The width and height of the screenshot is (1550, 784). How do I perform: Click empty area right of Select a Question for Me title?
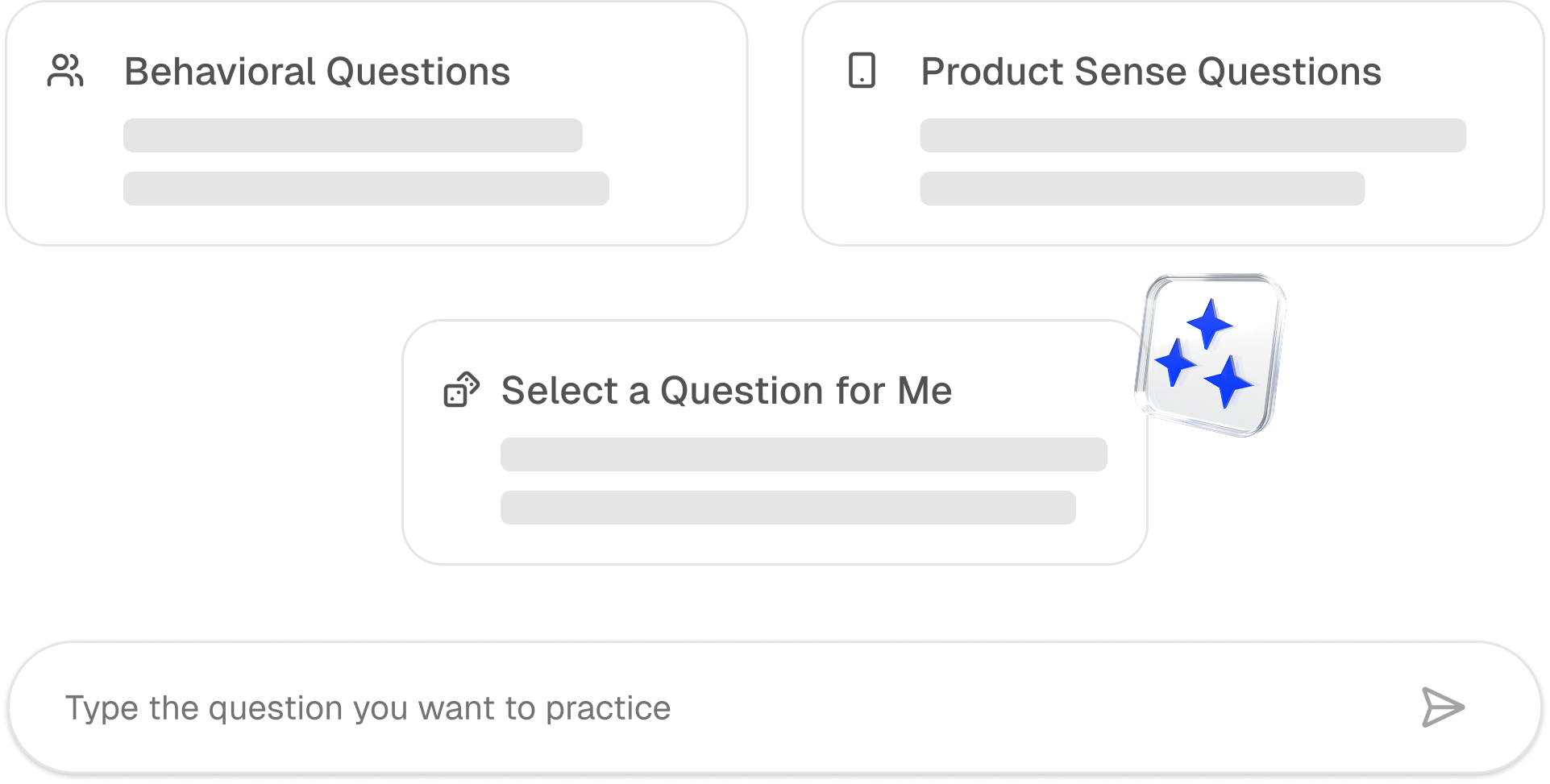[1040, 390]
